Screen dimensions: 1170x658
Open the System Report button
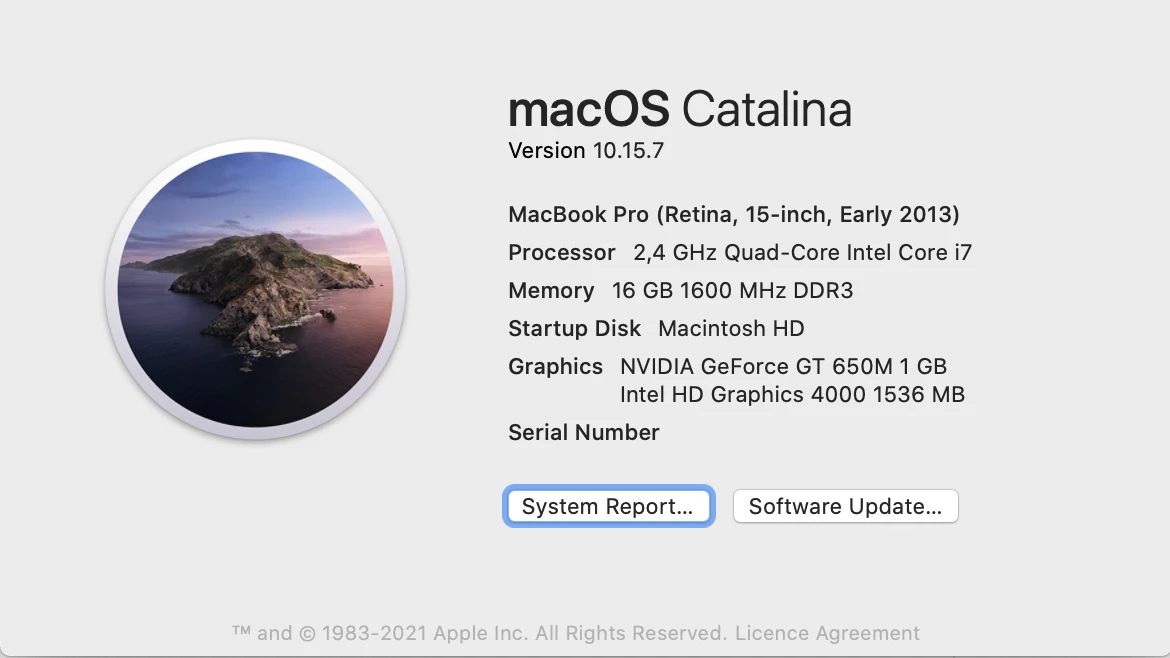609,506
